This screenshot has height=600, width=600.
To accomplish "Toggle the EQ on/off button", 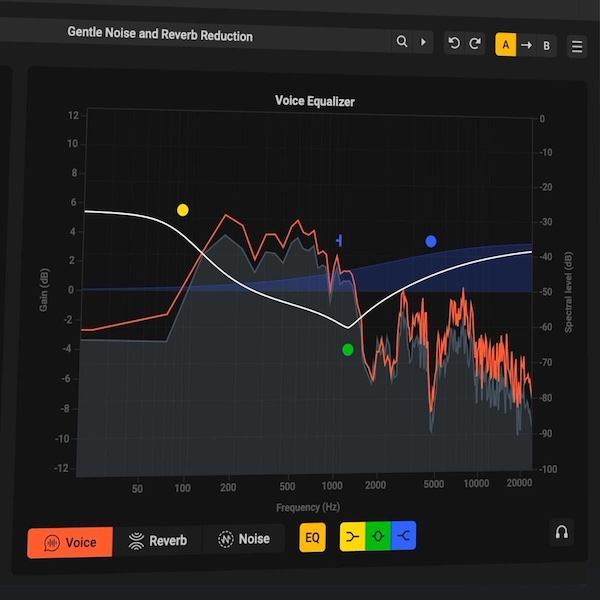I will click(313, 538).
